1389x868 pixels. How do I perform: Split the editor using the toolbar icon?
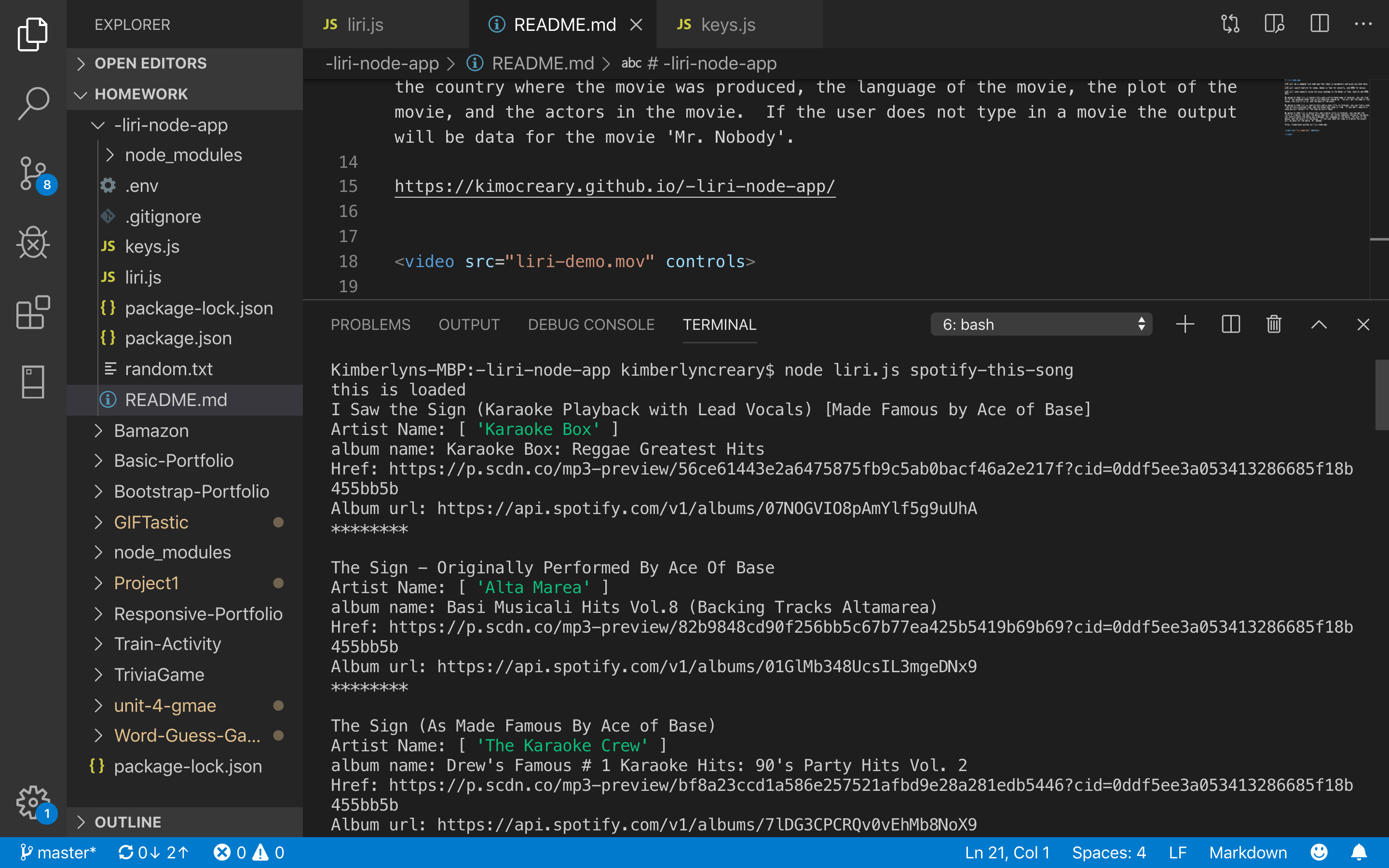(x=1319, y=24)
